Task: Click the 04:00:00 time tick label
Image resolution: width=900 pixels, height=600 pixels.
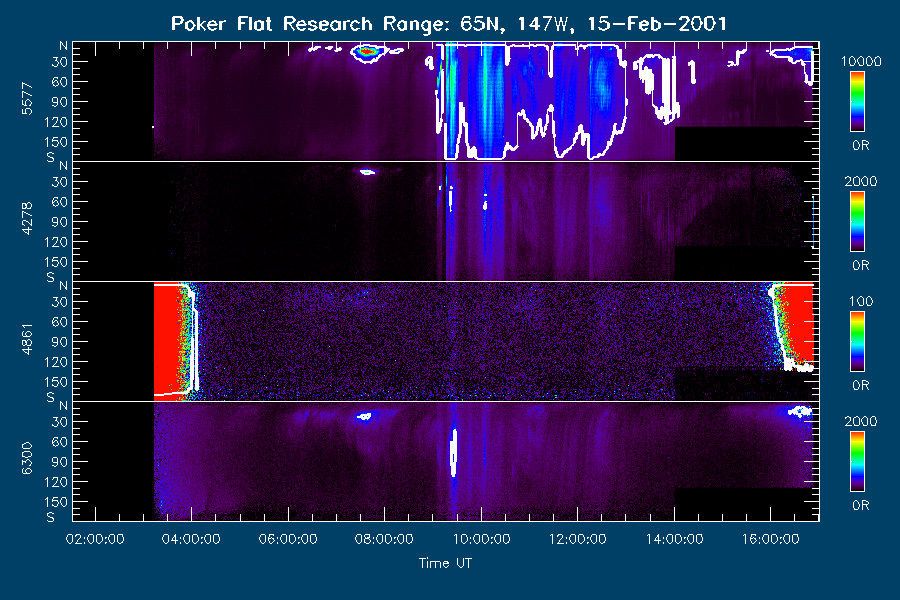Action: pyautogui.click(x=191, y=539)
